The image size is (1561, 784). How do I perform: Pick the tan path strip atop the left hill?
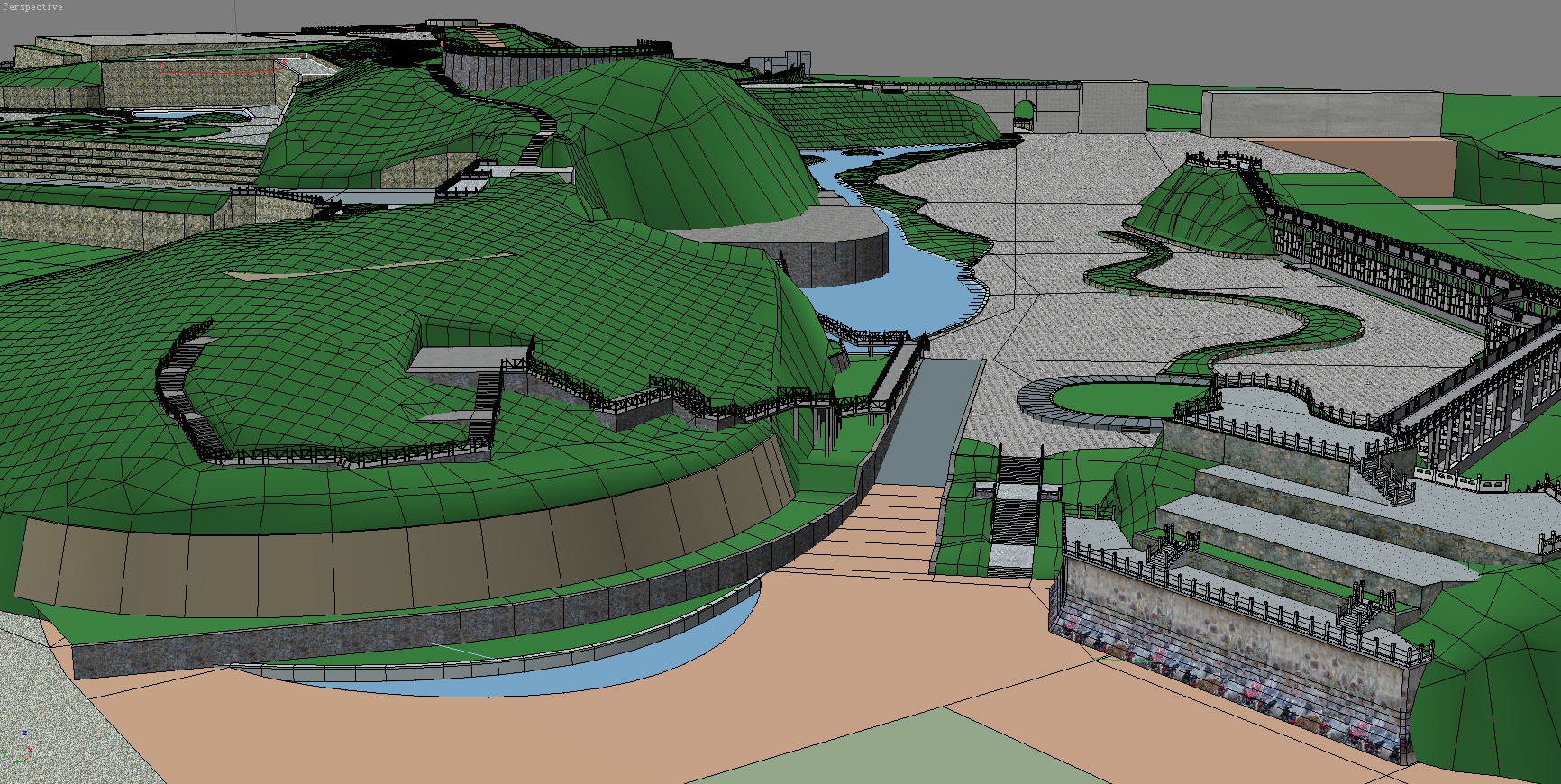pyautogui.click(x=361, y=269)
